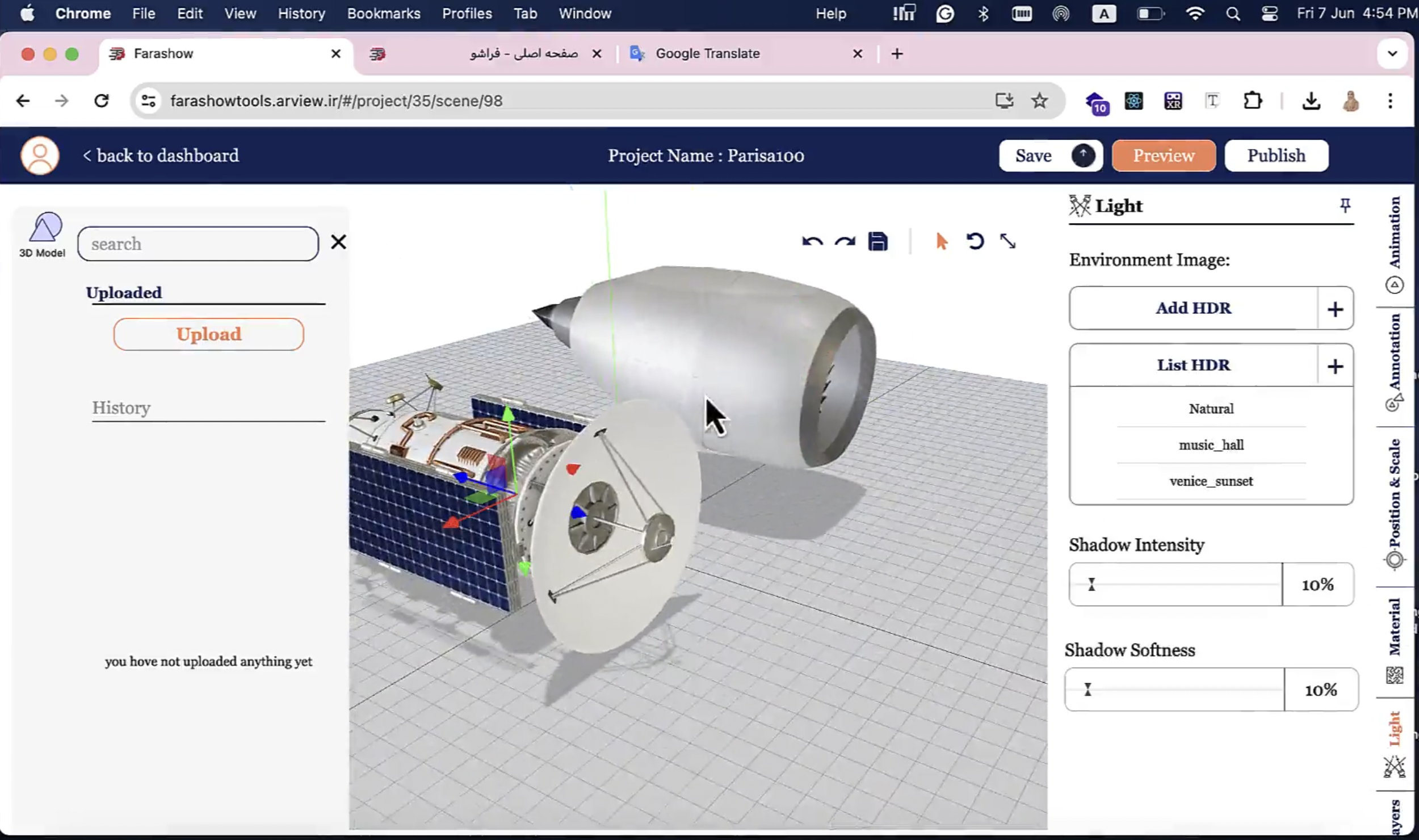Pin the Light panel with pushpin icon
This screenshot has width=1419, height=840.
(1345, 205)
